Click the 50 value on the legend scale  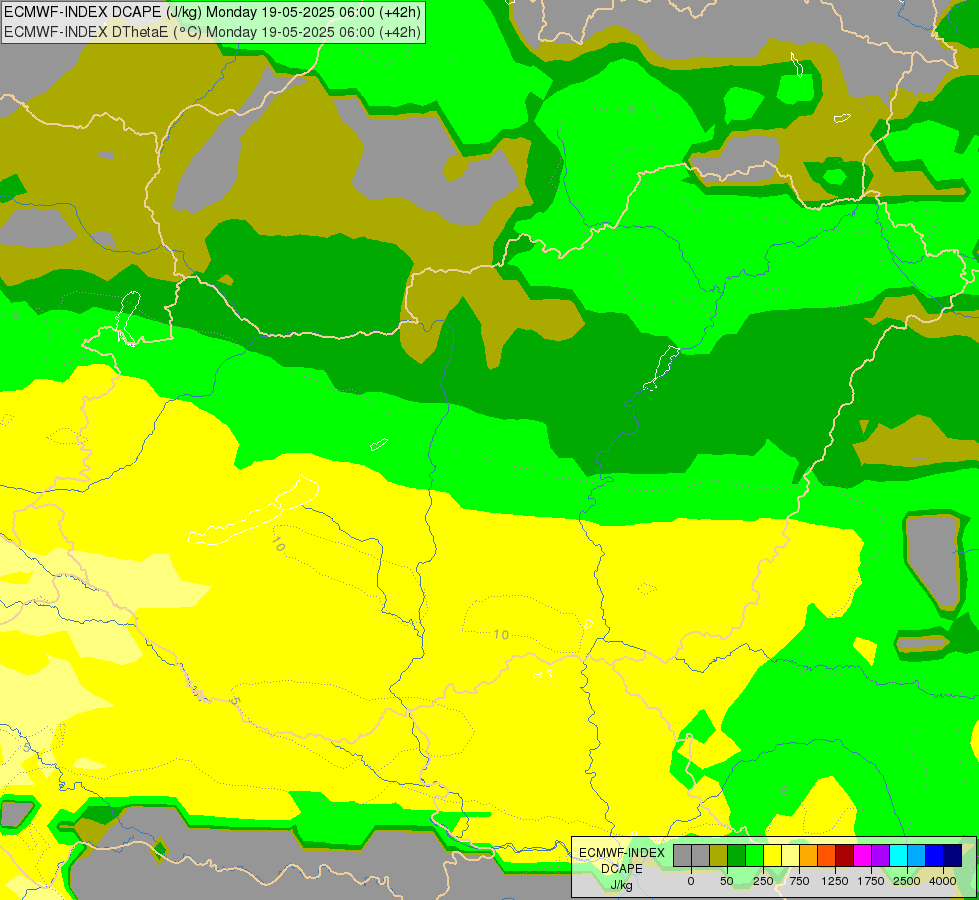coord(727,881)
